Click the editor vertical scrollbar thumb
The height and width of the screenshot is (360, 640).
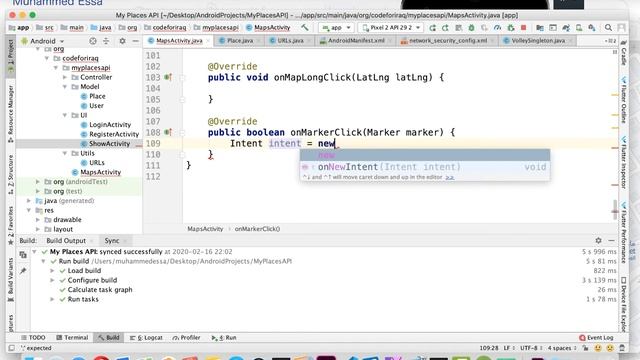pos(614,209)
